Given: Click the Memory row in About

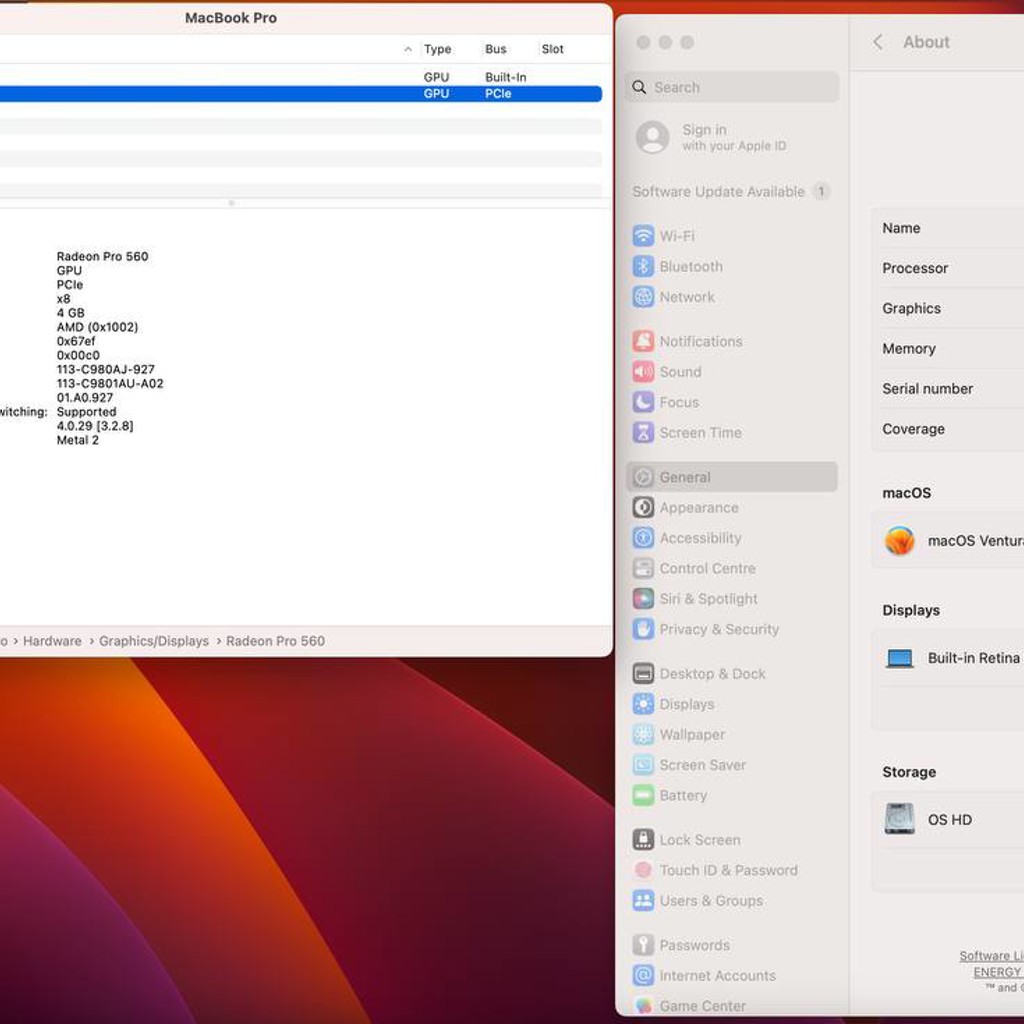Looking at the screenshot, I should pyautogui.click(x=948, y=348).
